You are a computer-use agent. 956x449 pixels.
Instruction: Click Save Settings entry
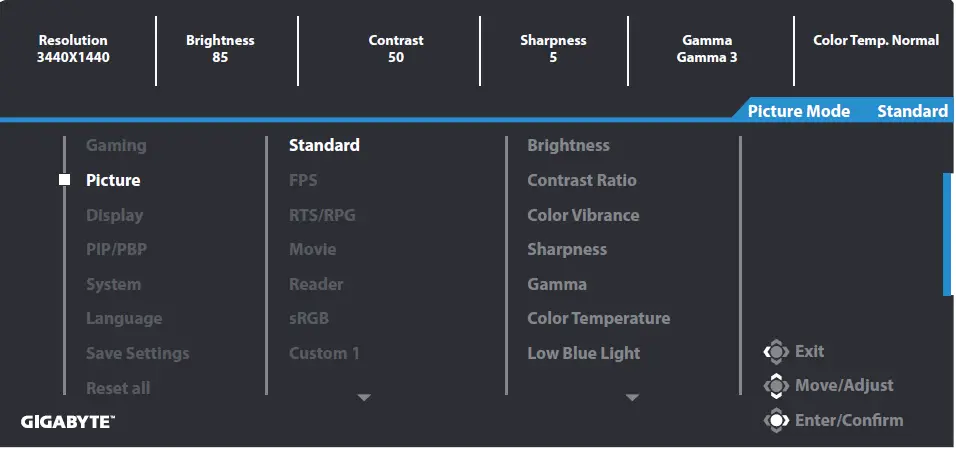137,354
